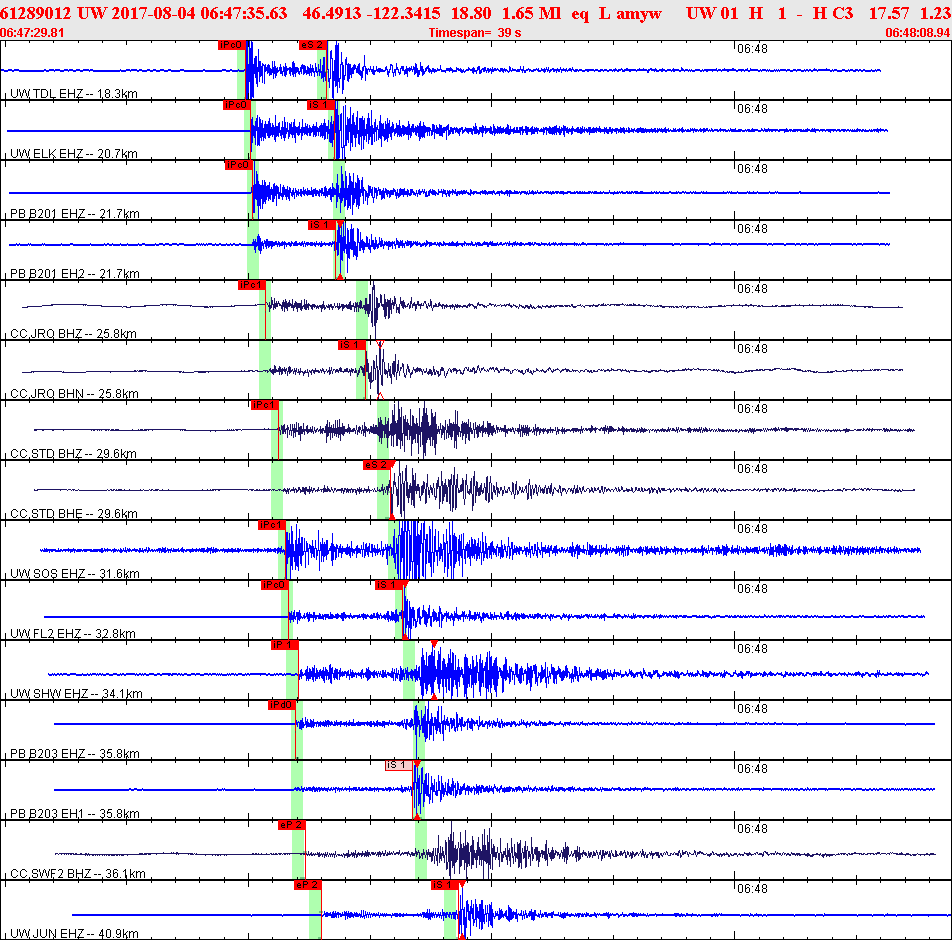Viewport: 952px width, 940px height.
Task: Click the eS 2 flag on CC STD BHE trace
Action: pyautogui.click(x=377, y=465)
